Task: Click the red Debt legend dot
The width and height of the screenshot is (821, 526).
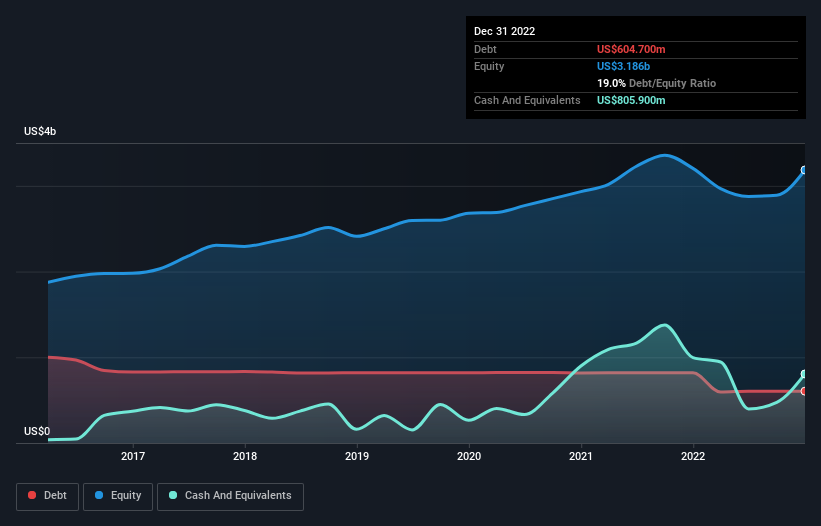Action: 32,495
